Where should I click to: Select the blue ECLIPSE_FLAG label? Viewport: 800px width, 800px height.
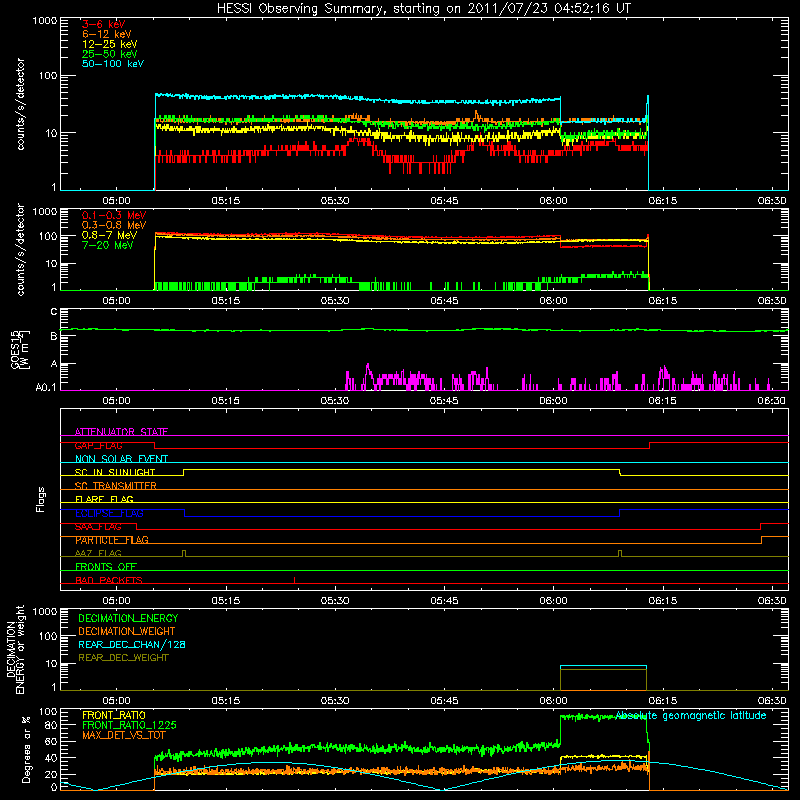(x=109, y=513)
